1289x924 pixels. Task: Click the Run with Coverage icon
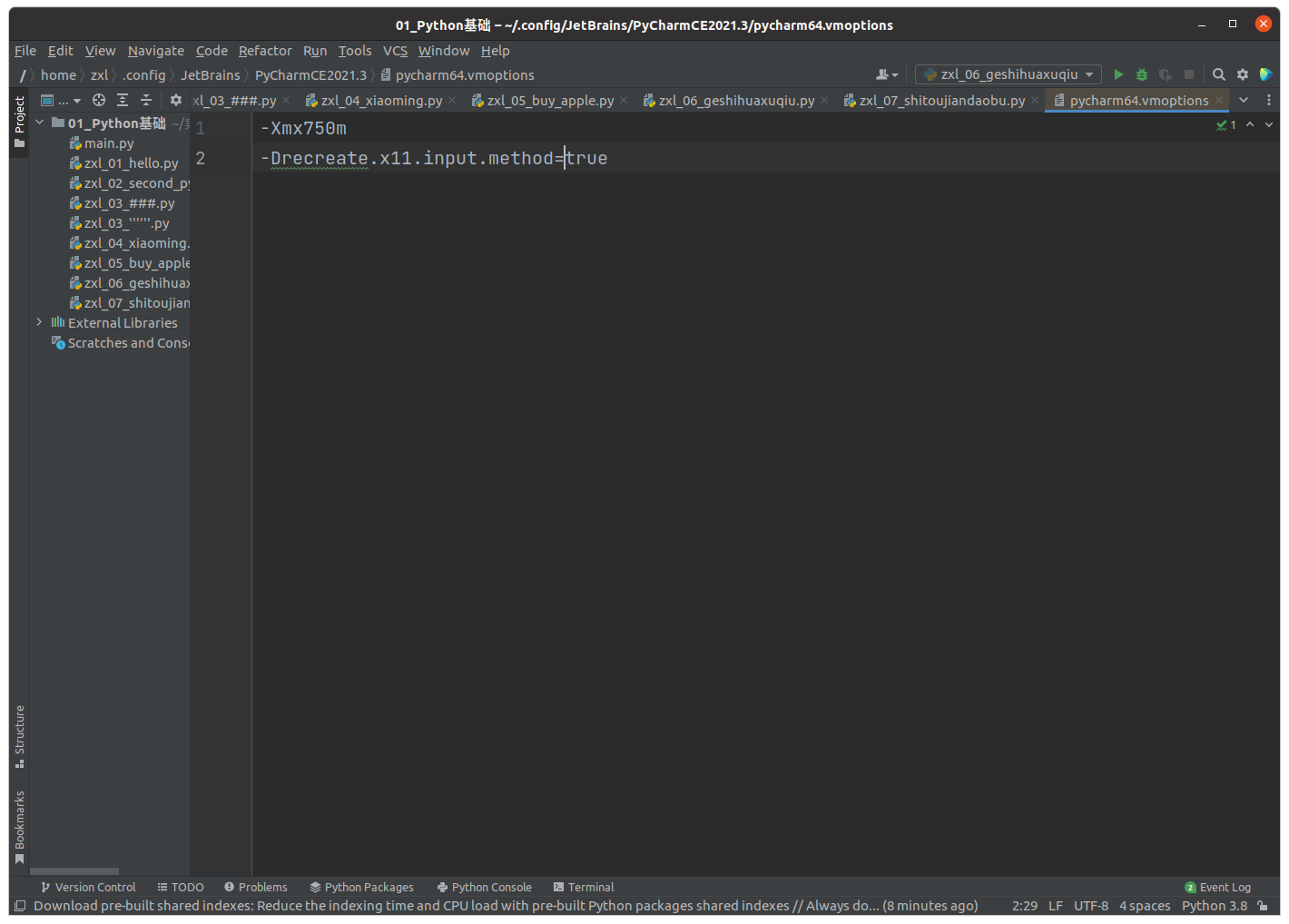(x=1166, y=74)
